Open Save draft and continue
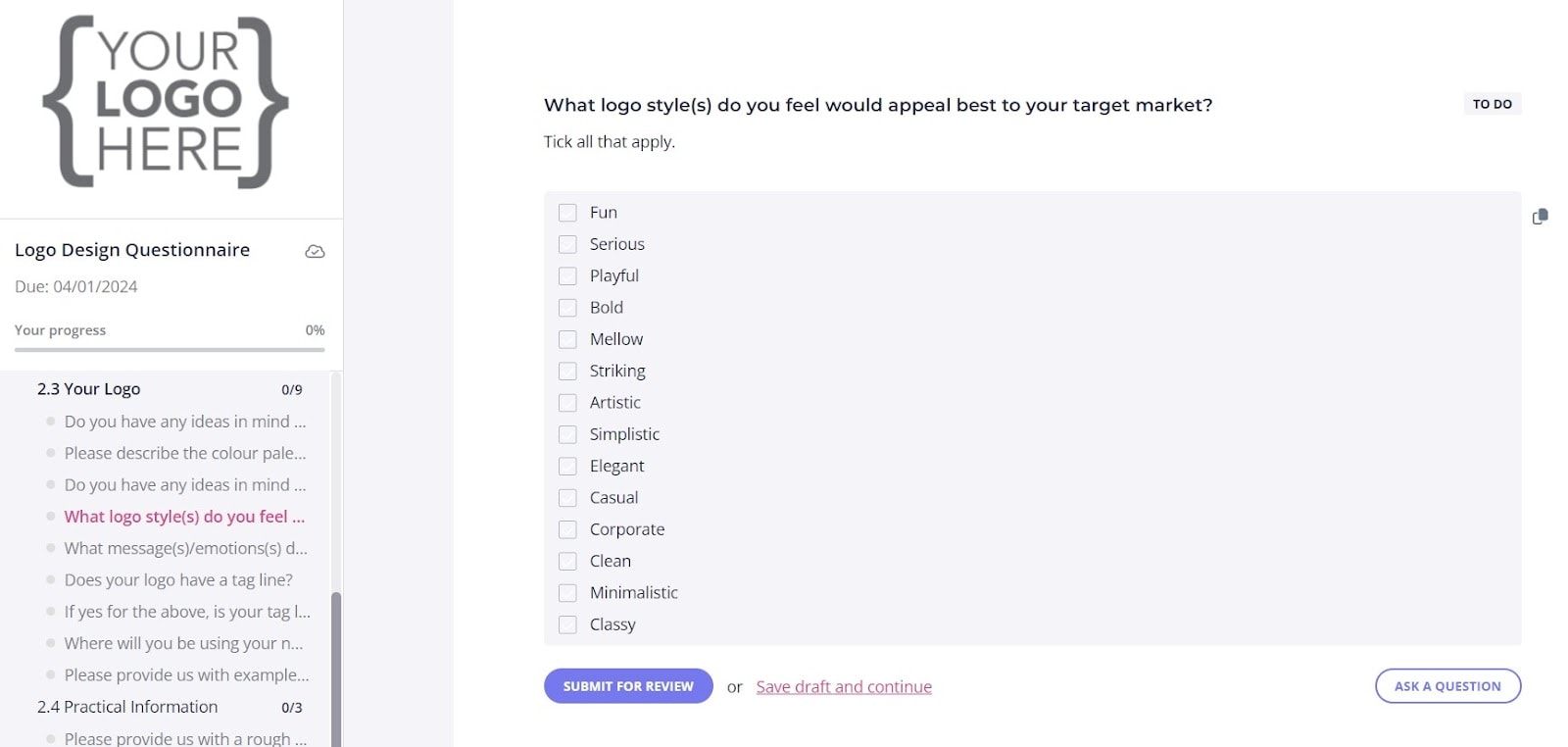1568x747 pixels. coord(844,686)
